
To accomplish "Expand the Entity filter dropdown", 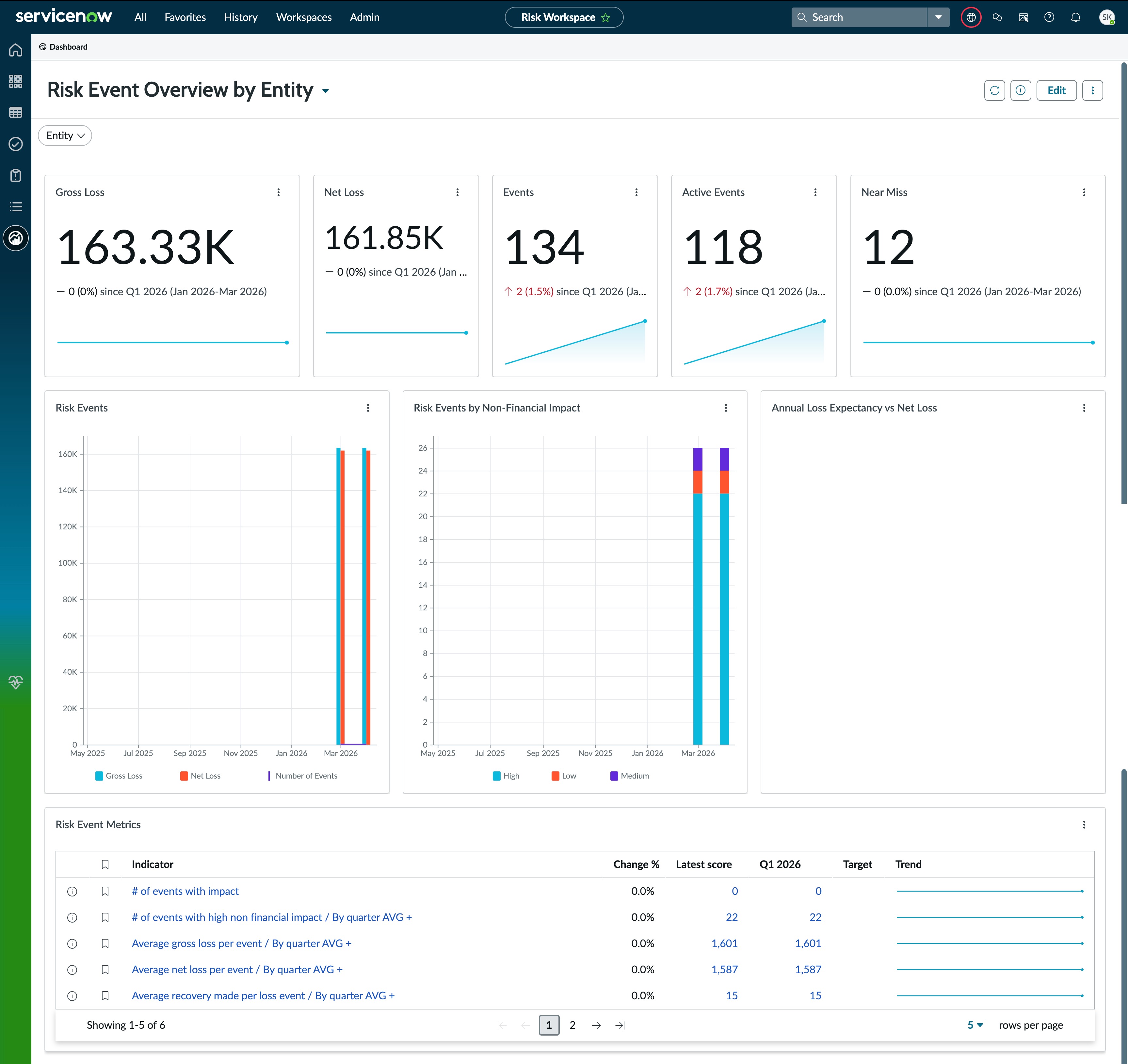I will pos(65,136).
